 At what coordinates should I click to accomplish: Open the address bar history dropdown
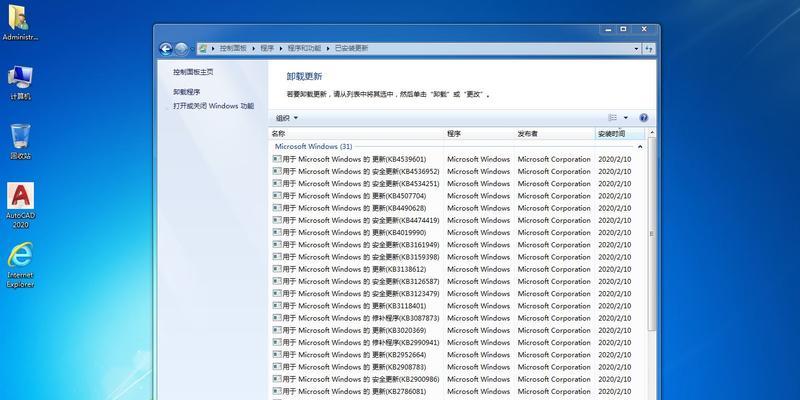tap(636, 48)
